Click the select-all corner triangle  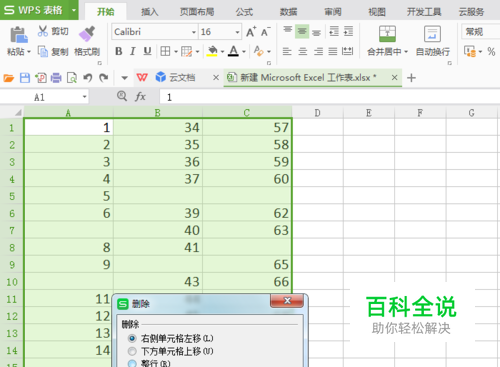pyautogui.click(x=18, y=113)
